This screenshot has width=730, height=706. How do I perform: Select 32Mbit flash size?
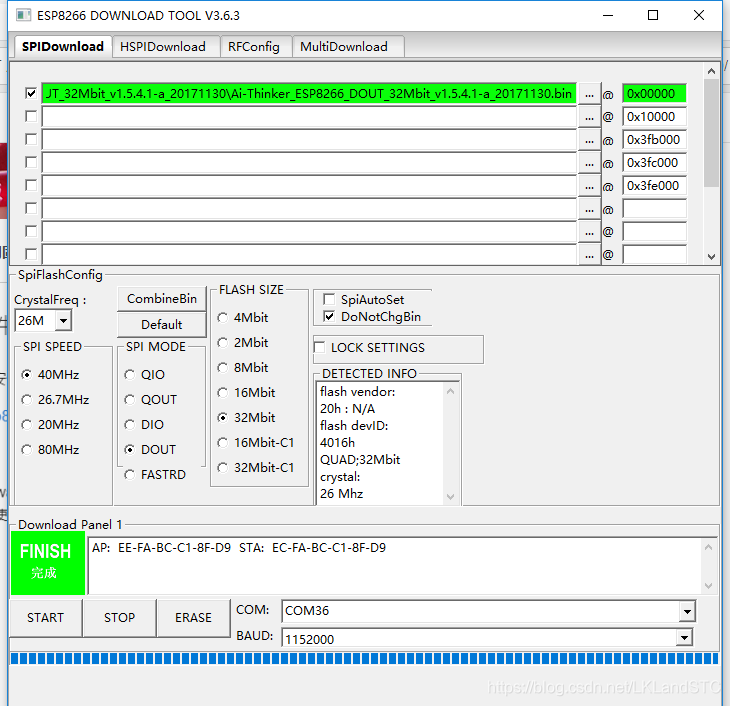pos(223,418)
